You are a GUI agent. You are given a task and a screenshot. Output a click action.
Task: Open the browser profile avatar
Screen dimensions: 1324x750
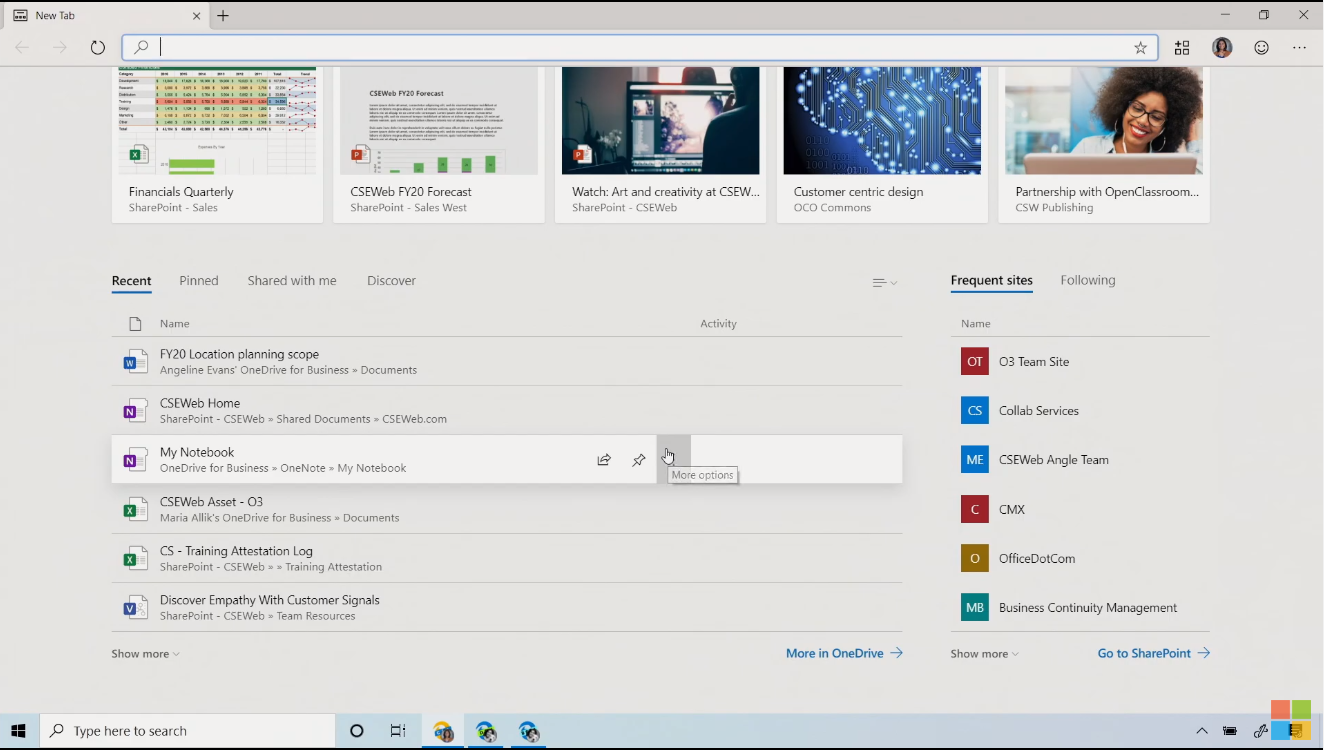(x=1221, y=47)
